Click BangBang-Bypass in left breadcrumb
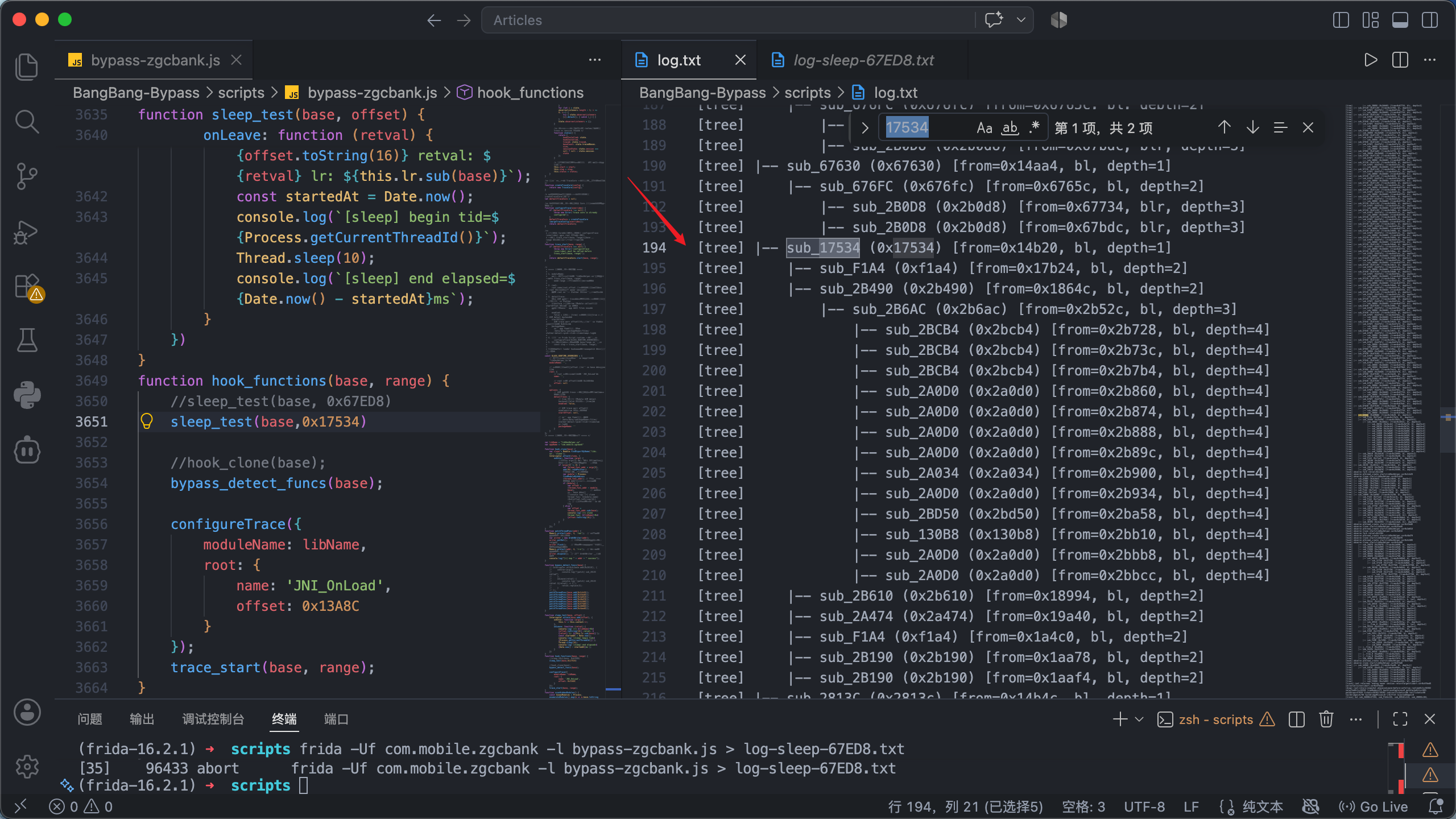 (136, 93)
